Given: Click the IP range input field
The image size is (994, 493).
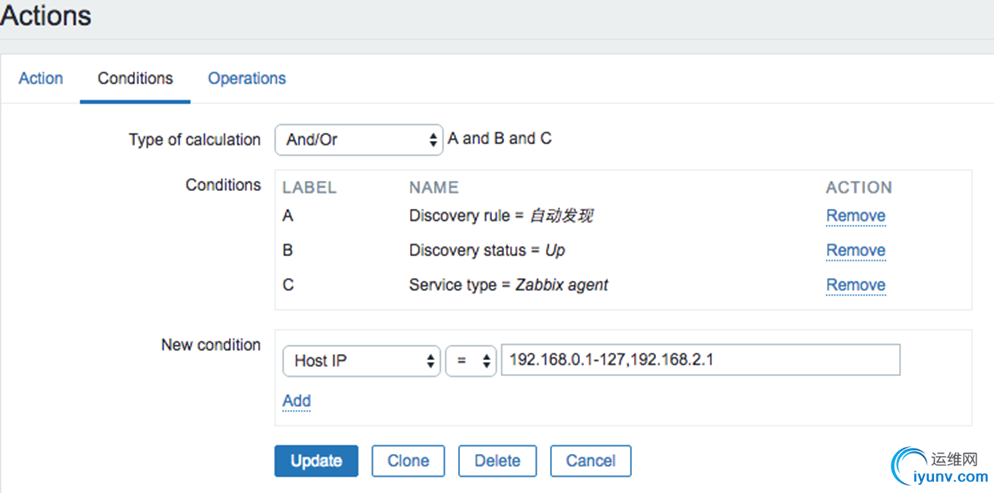Looking at the screenshot, I should pyautogui.click(x=700, y=360).
